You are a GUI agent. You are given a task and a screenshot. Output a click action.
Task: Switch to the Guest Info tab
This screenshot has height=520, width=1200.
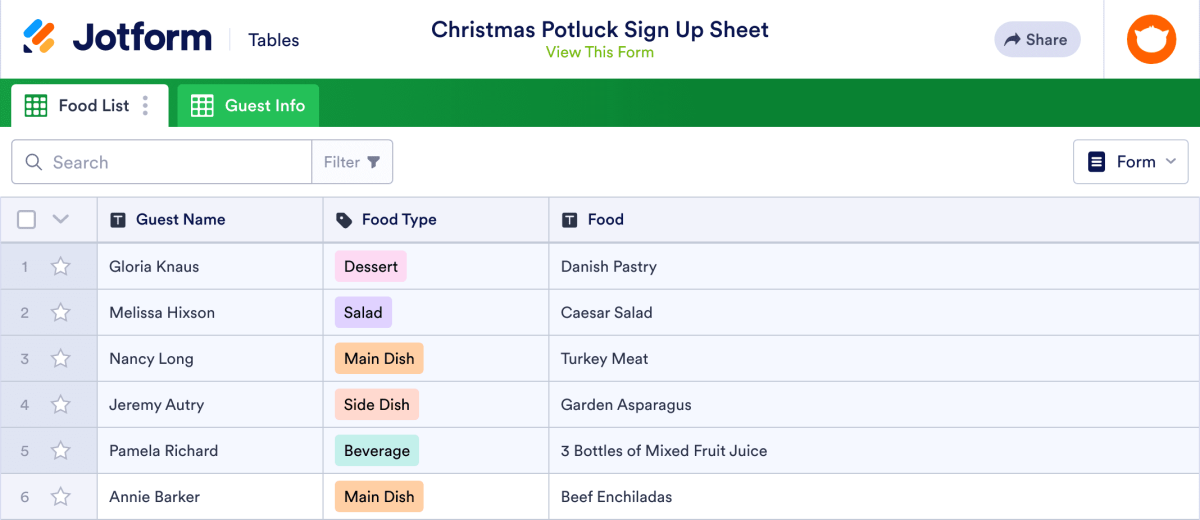click(248, 105)
